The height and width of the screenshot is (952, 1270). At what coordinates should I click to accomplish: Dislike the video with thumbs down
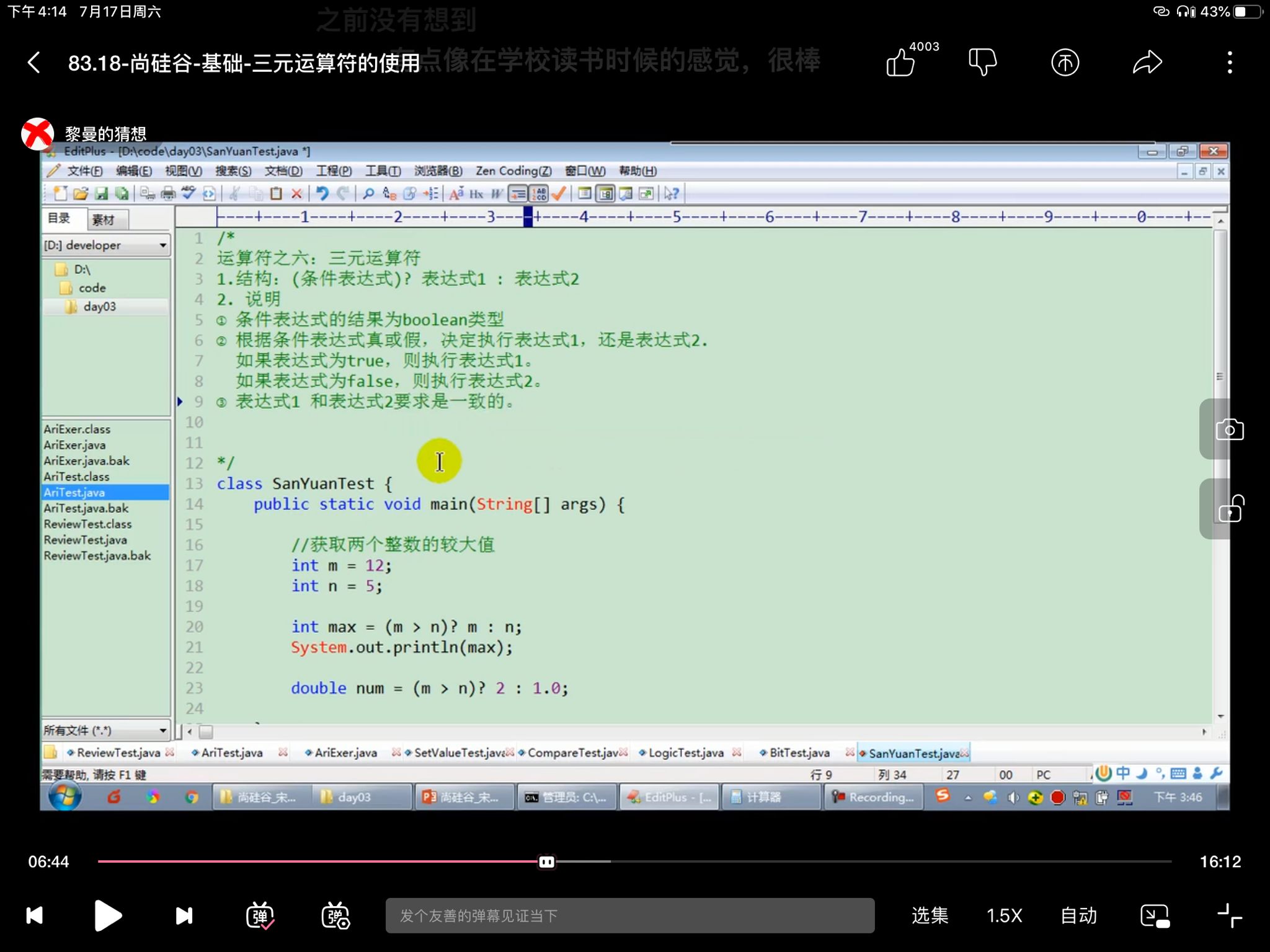click(982, 63)
